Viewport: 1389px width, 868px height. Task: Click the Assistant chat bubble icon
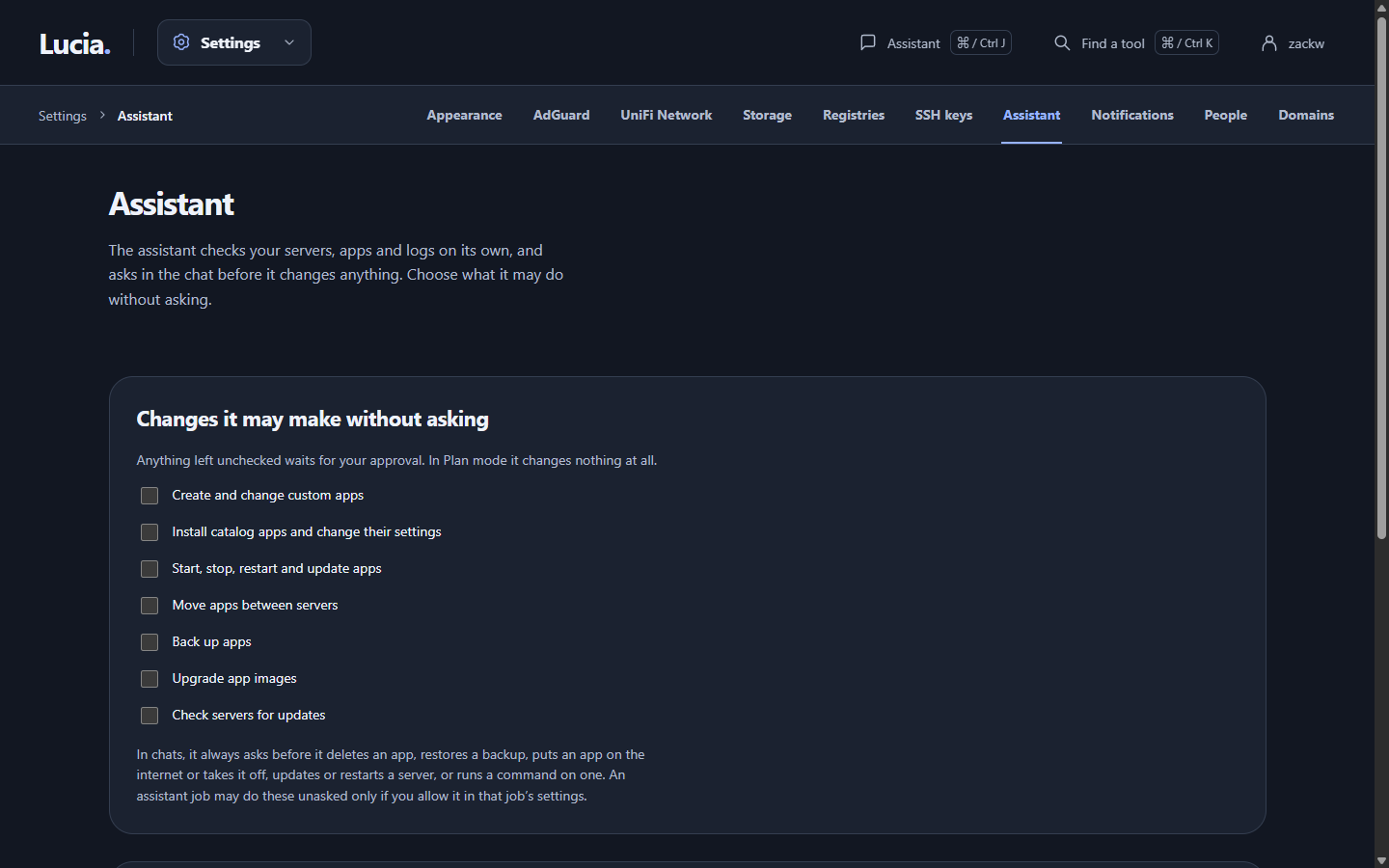click(868, 42)
